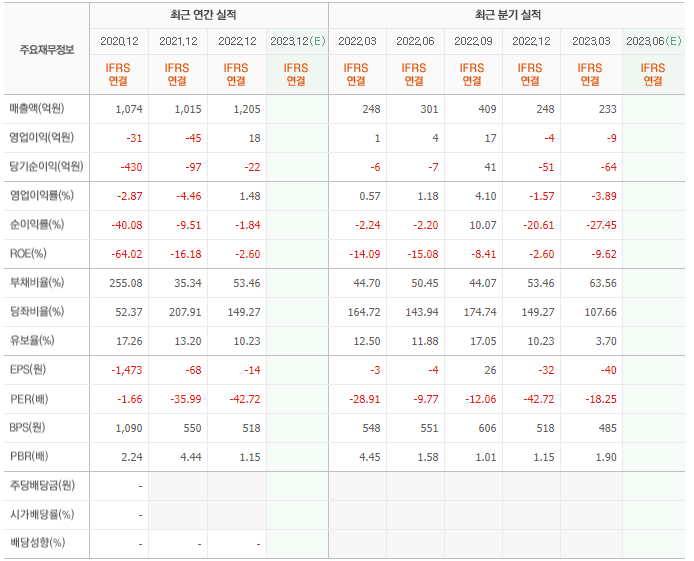Image resolution: width=694 pixels, height=561 pixels.
Task: Click the 1,090 BPS value
Action: coord(129,428)
